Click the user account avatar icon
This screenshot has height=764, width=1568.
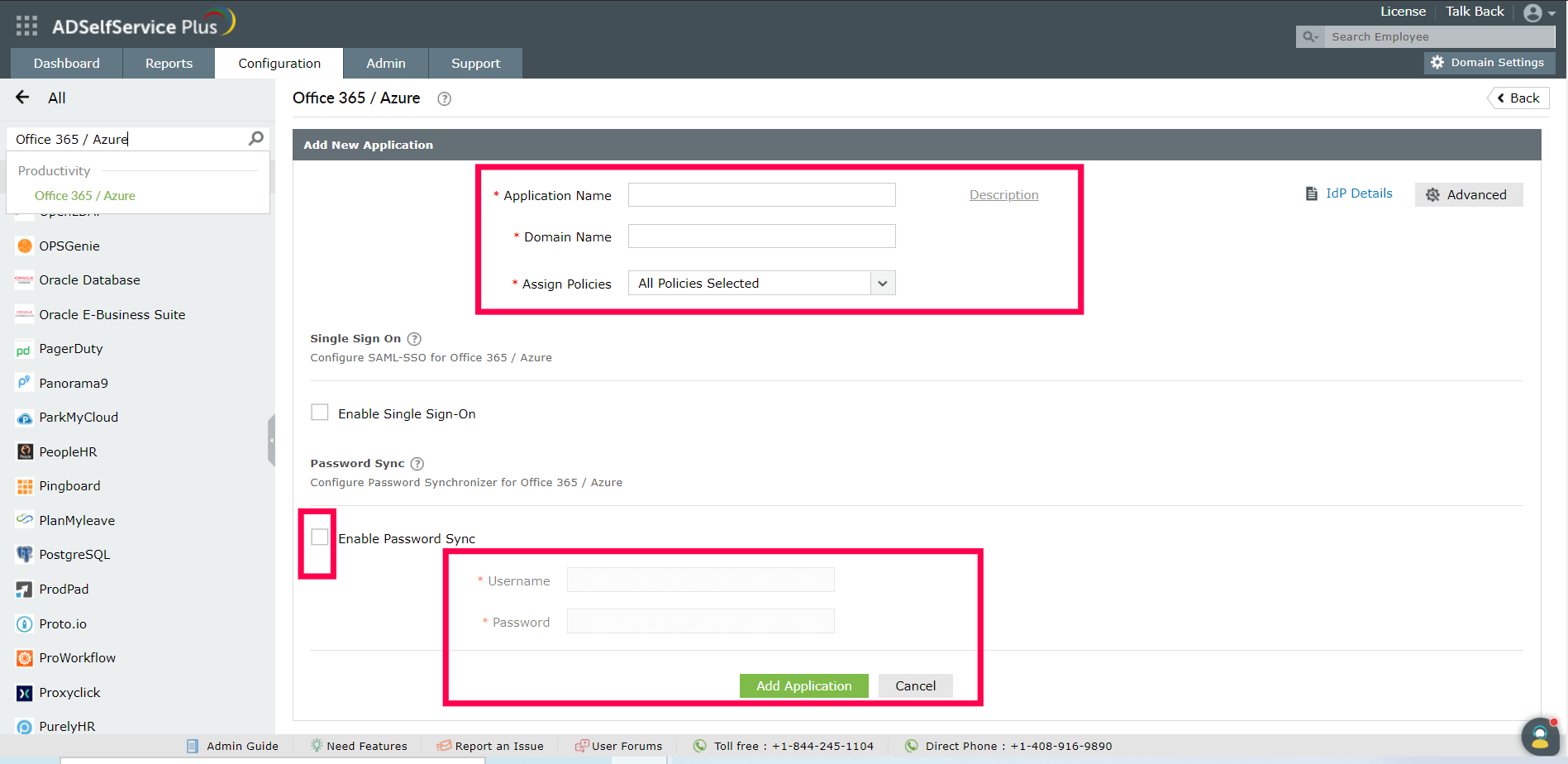[x=1532, y=12]
